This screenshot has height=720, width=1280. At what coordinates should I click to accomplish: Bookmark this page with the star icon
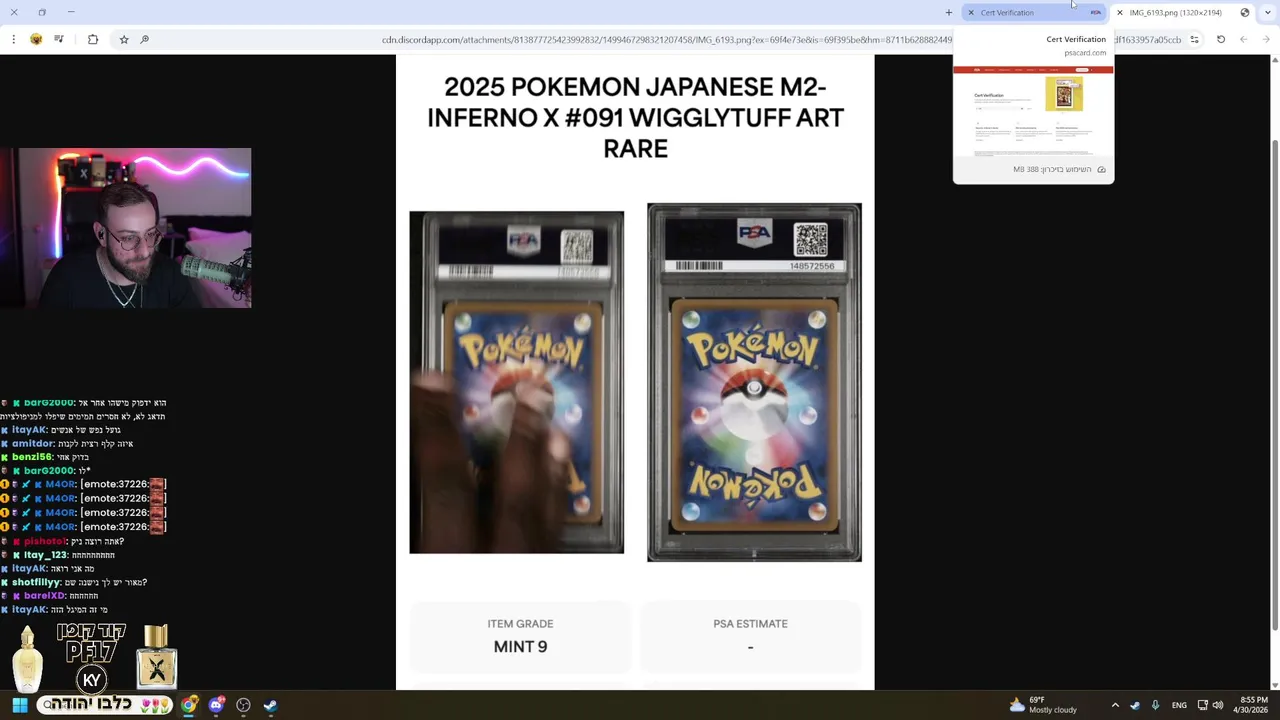(x=124, y=39)
